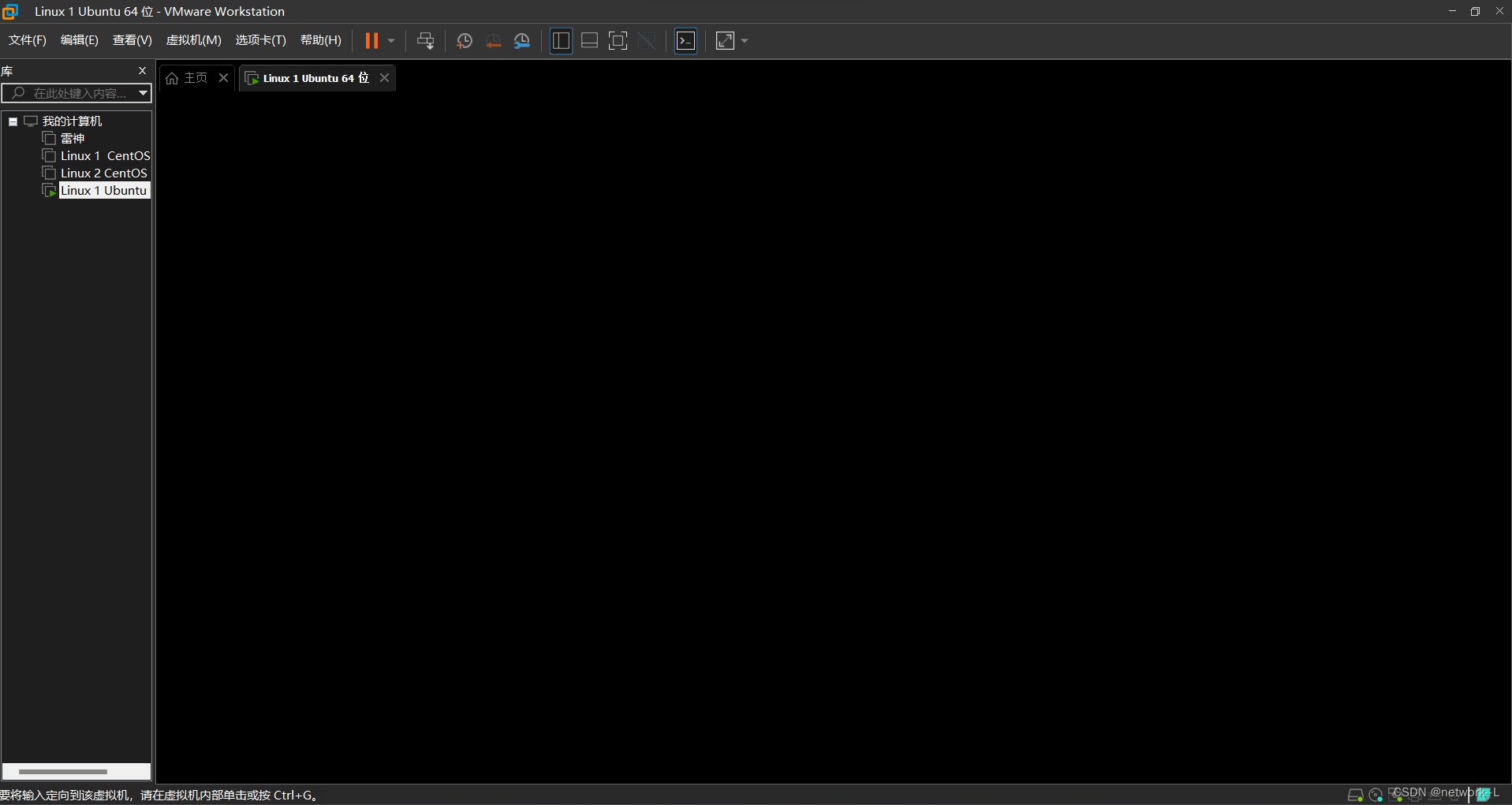Open the power options dropdown arrow
The width and height of the screenshot is (1512, 805).
[390, 40]
